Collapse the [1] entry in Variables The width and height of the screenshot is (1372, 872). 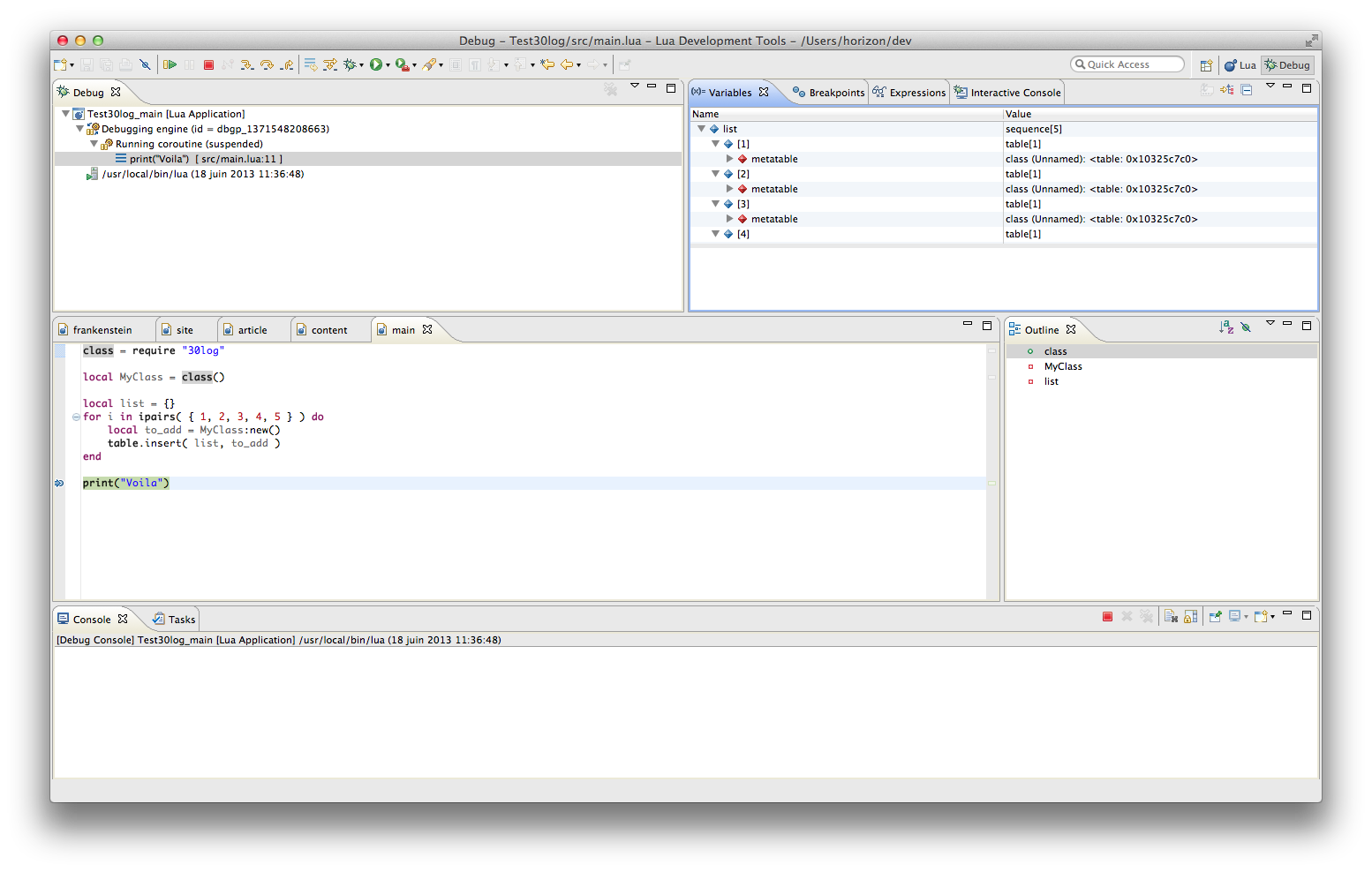click(716, 144)
